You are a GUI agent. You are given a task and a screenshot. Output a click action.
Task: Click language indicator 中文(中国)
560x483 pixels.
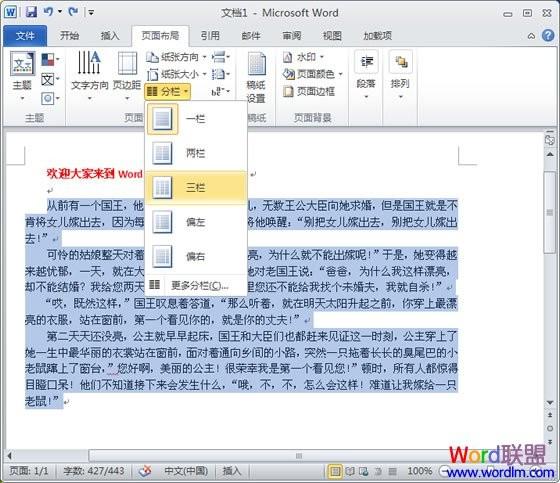click(186, 471)
